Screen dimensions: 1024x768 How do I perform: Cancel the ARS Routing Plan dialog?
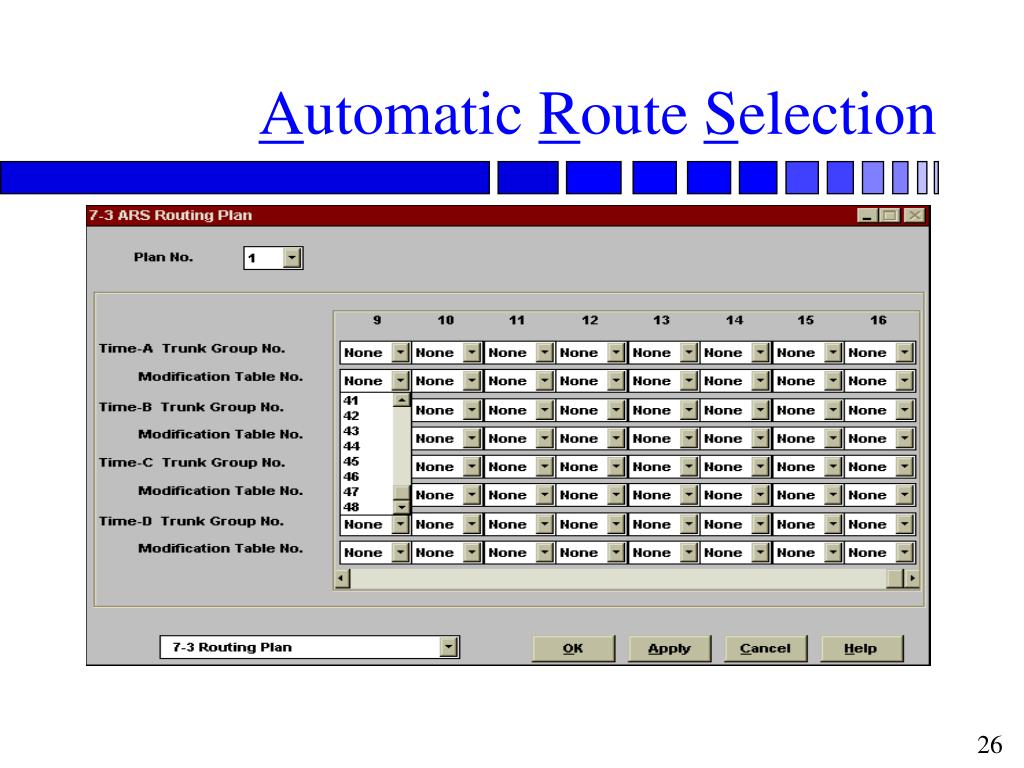pos(765,648)
